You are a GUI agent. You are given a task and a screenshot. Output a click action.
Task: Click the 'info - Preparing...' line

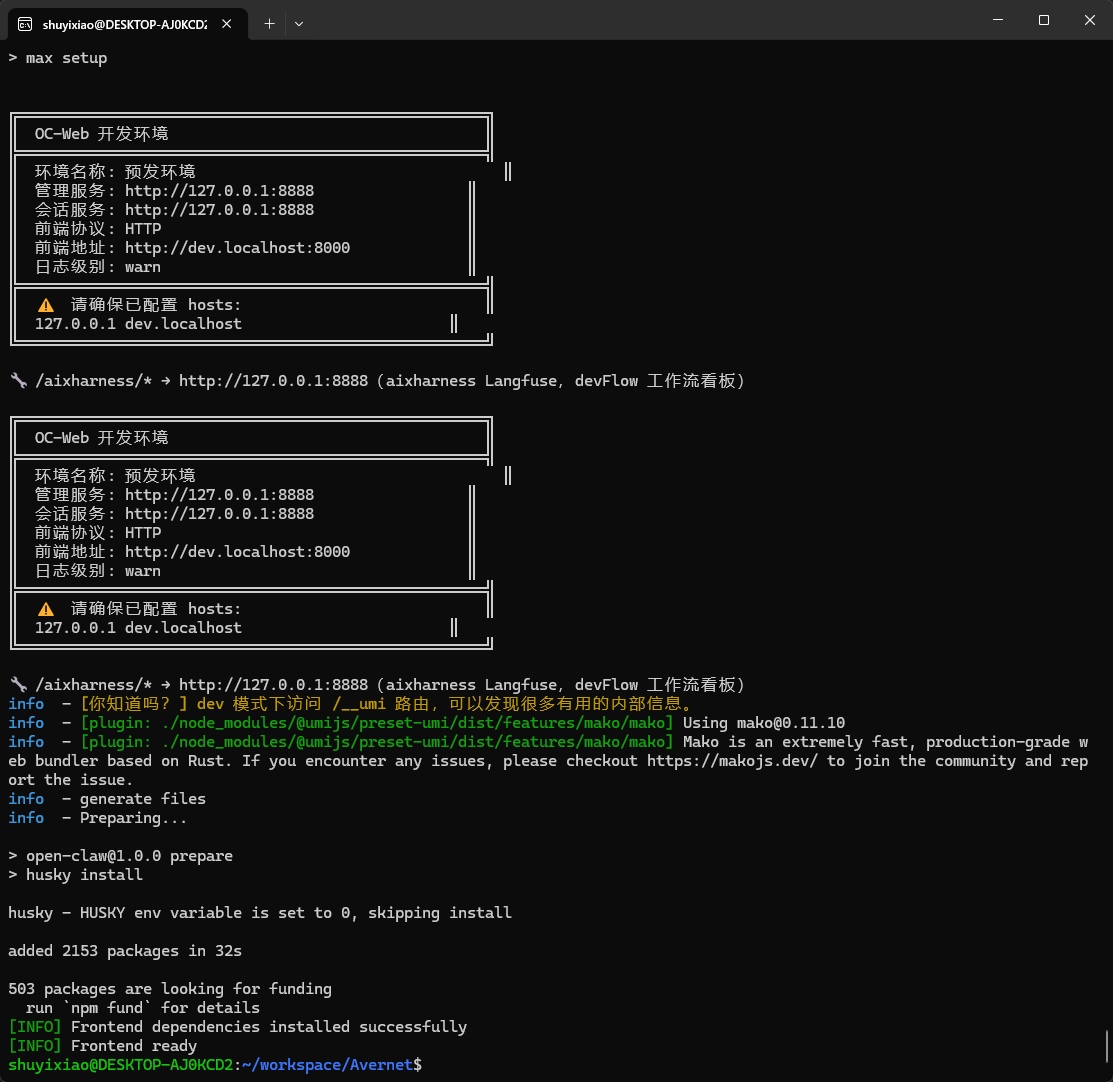pyautogui.click(x=98, y=818)
